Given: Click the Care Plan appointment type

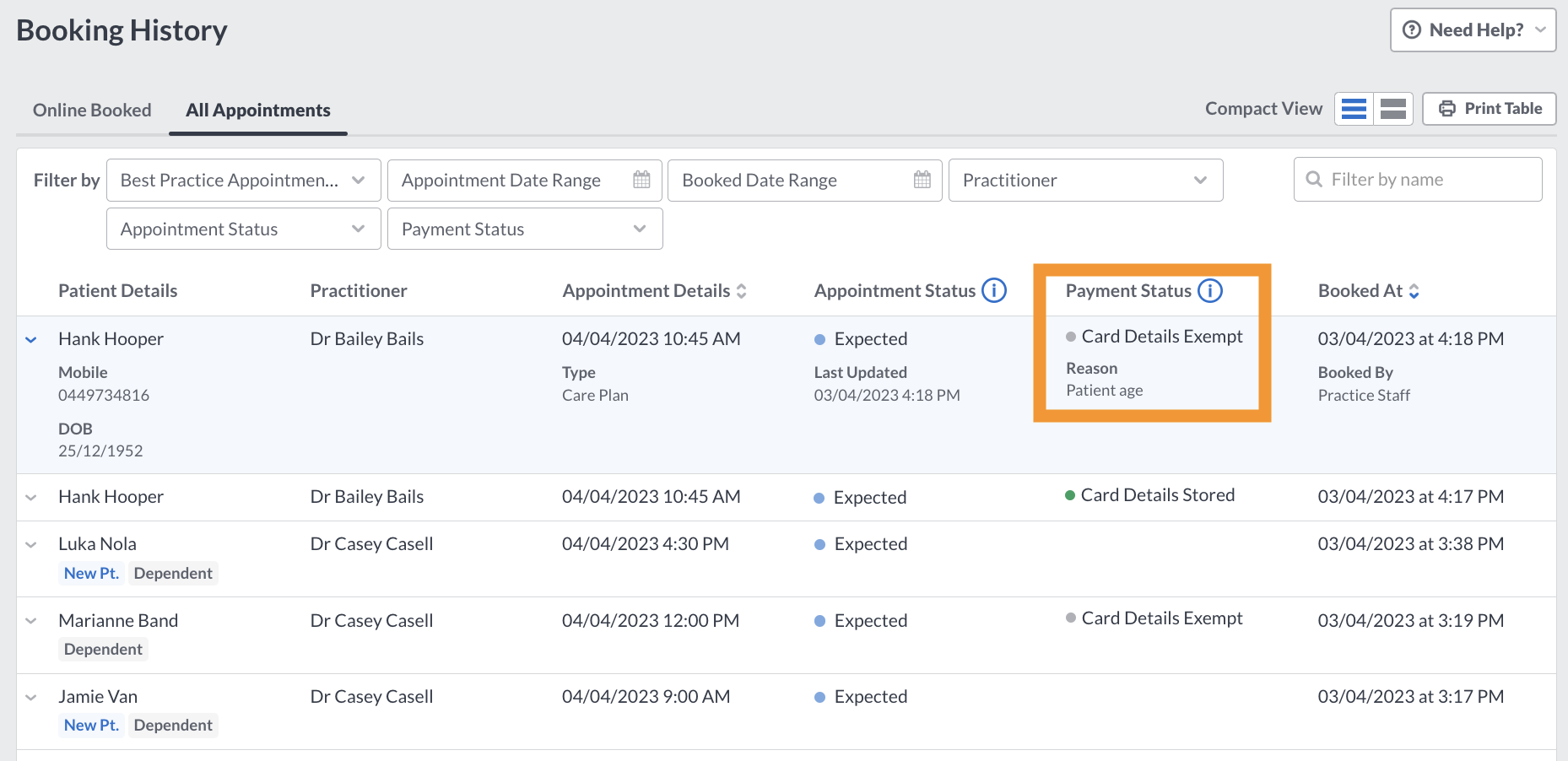Looking at the screenshot, I should 595,396.
